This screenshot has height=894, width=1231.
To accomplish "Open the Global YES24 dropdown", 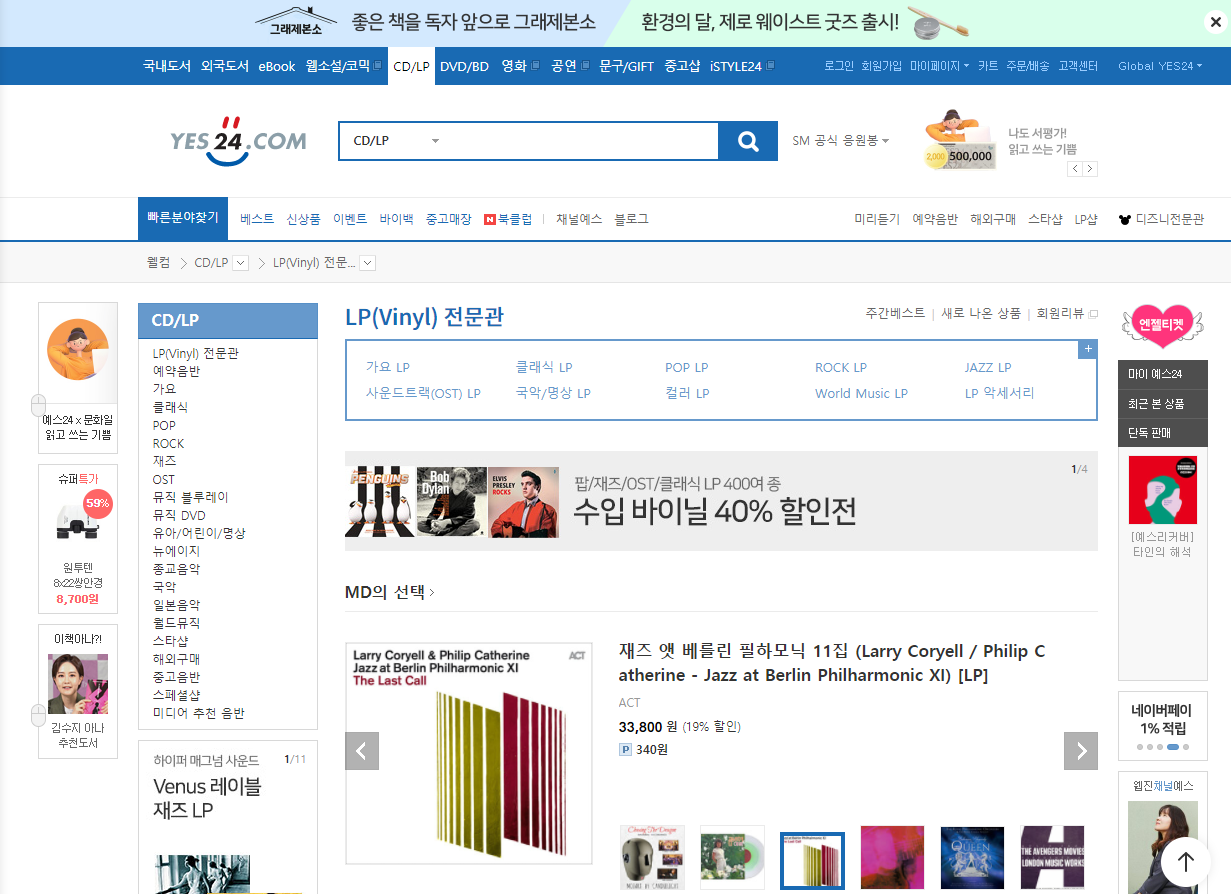I will point(1160,66).
